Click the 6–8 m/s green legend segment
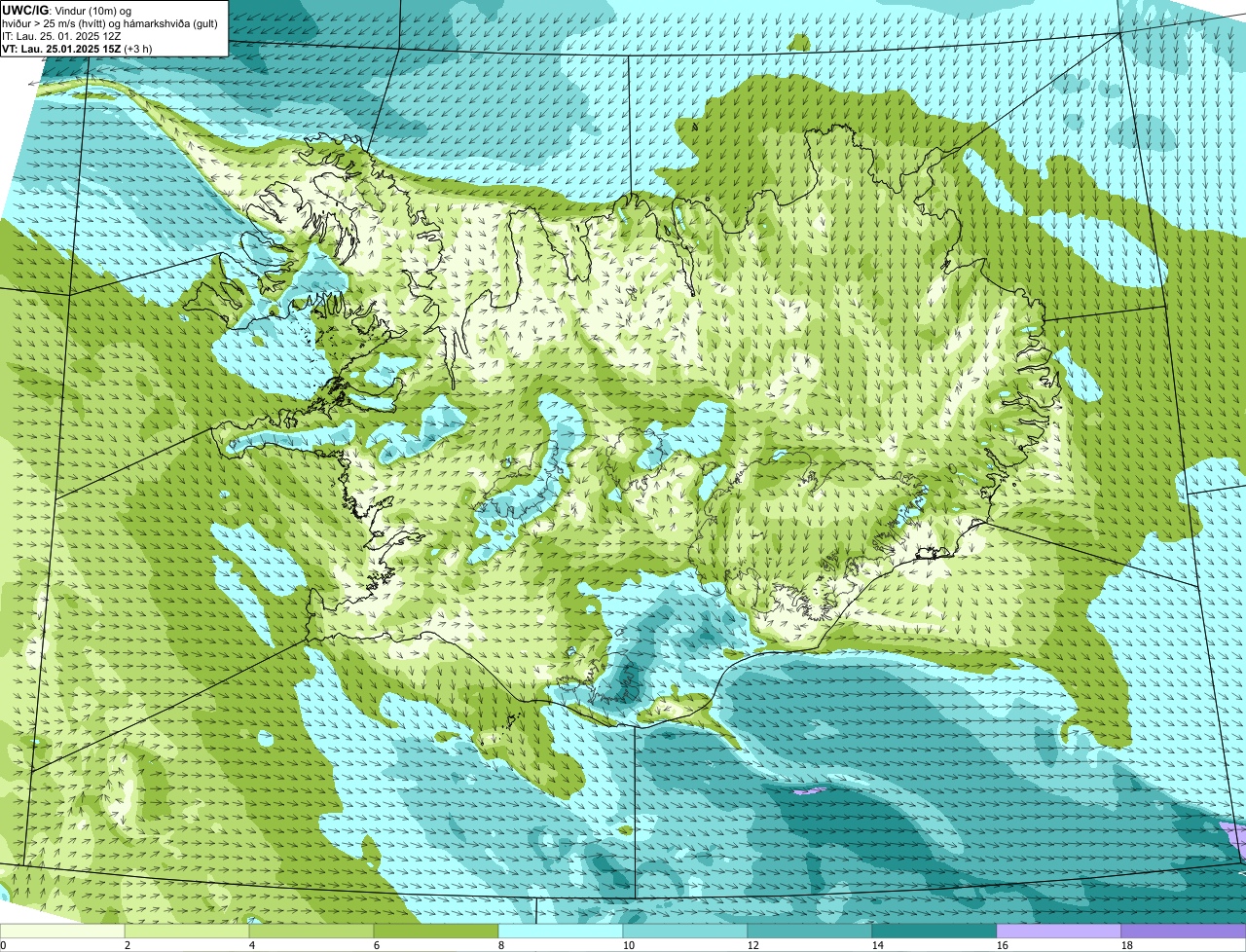Image resolution: width=1246 pixels, height=952 pixels. click(x=436, y=931)
